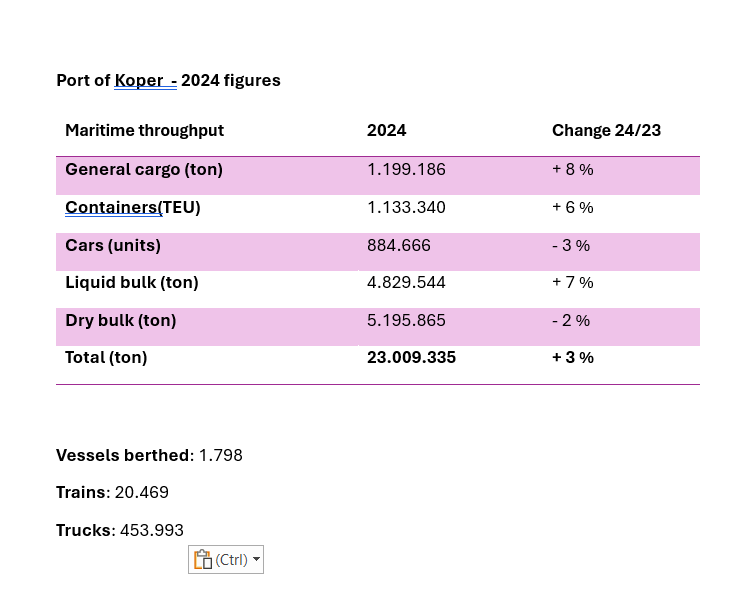Click the trains number '20.469'
The height and width of the screenshot is (597, 750).
[x=142, y=492]
